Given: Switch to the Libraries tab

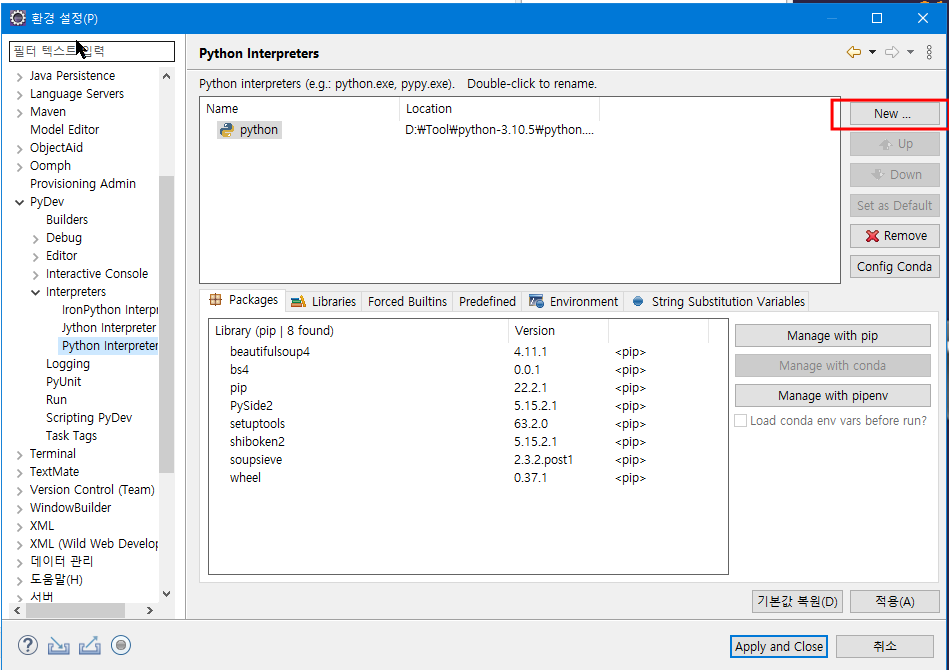Looking at the screenshot, I should pos(323,301).
